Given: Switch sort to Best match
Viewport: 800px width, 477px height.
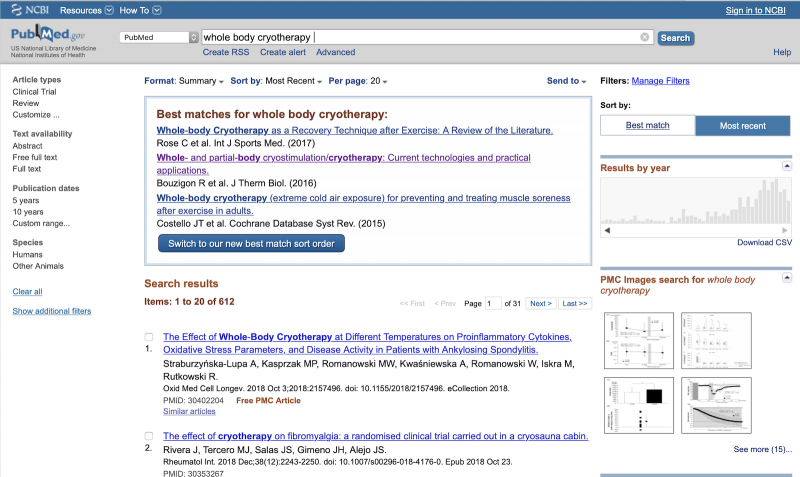Looking at the screenshot, I should [647, 125].
